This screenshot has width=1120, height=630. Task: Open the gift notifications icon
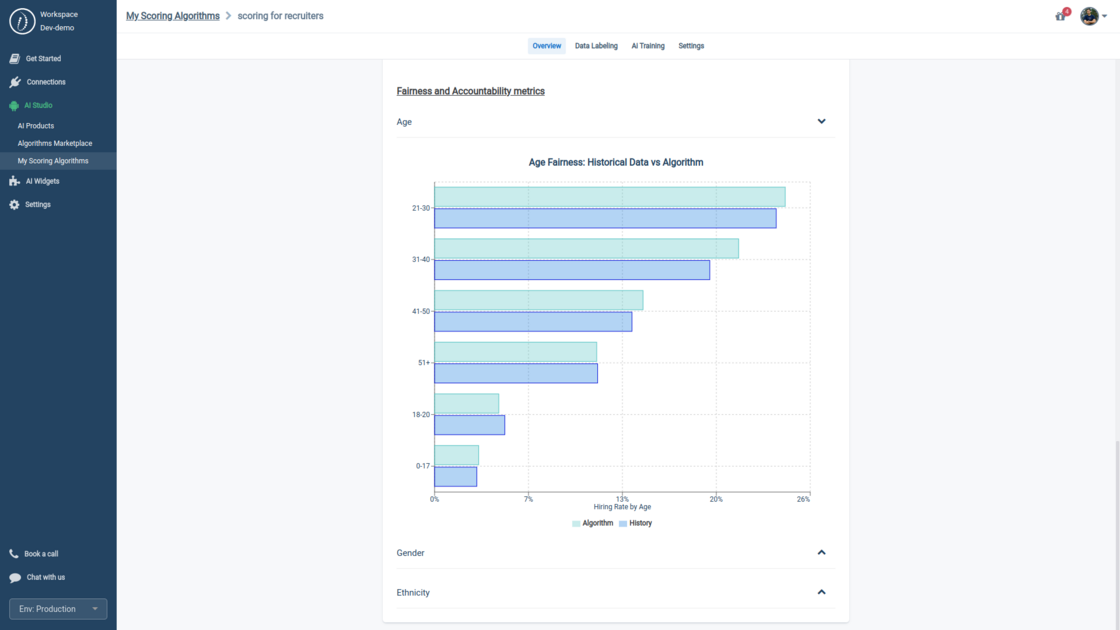(x=1061, y=16)
